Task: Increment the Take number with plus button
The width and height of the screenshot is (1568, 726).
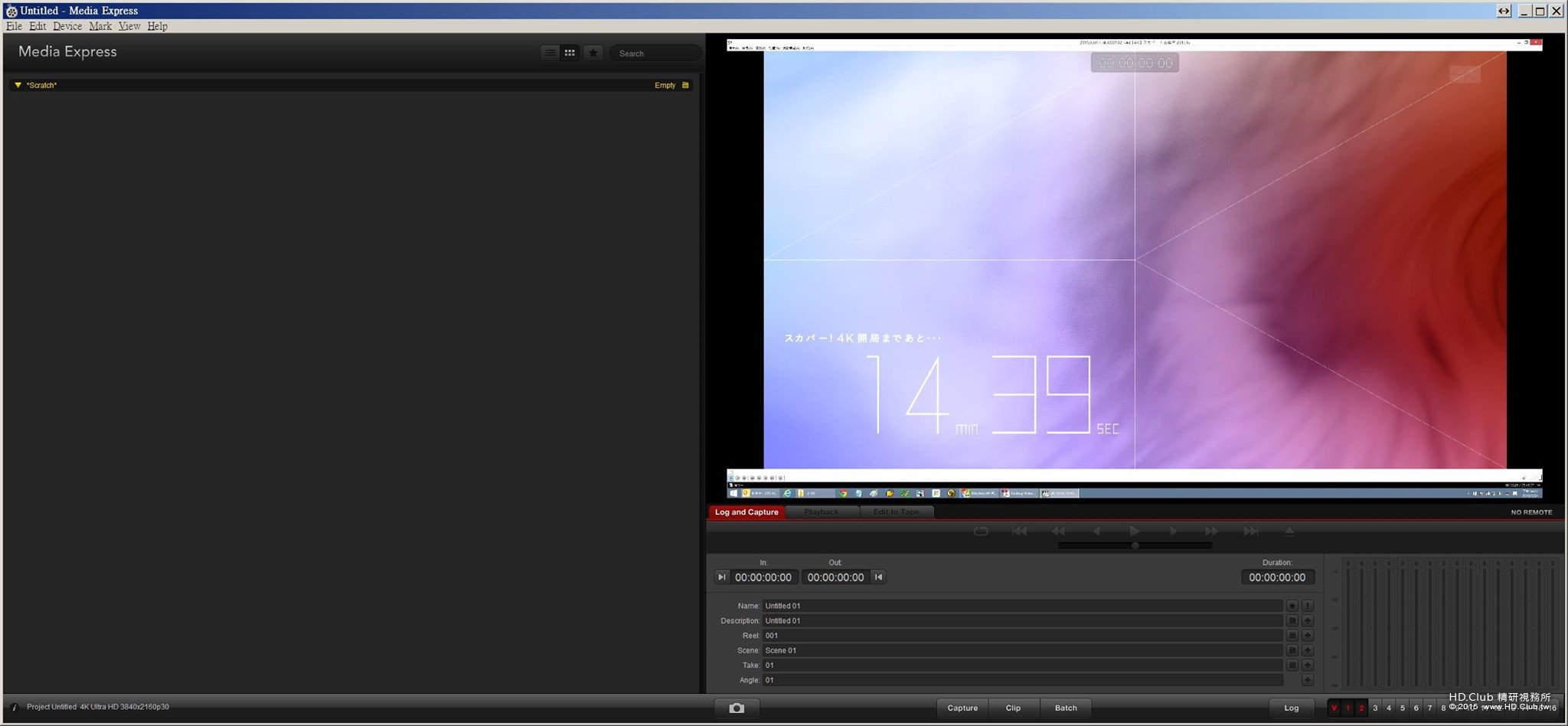Action: tap(1308, 665)
